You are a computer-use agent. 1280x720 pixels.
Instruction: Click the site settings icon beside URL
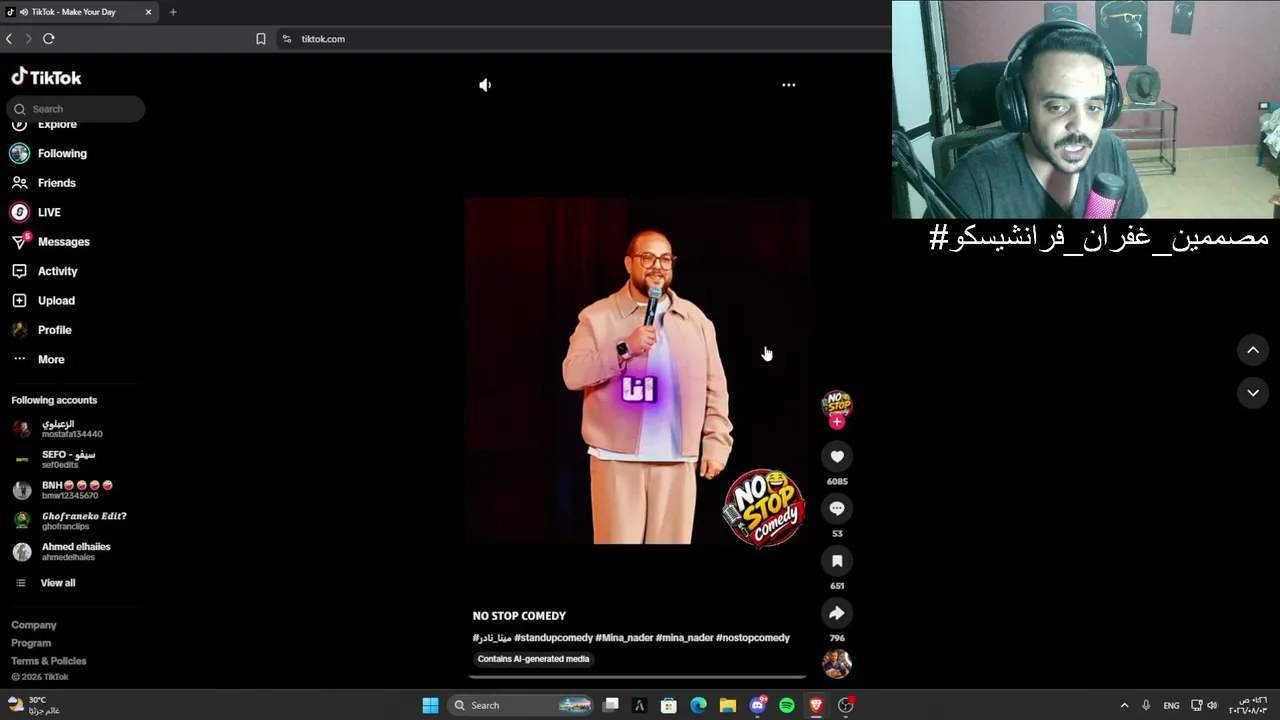click(287, 39)
